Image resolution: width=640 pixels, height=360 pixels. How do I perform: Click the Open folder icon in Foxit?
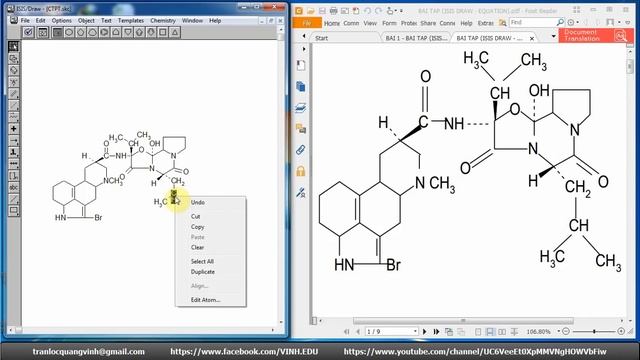(311, 11)
